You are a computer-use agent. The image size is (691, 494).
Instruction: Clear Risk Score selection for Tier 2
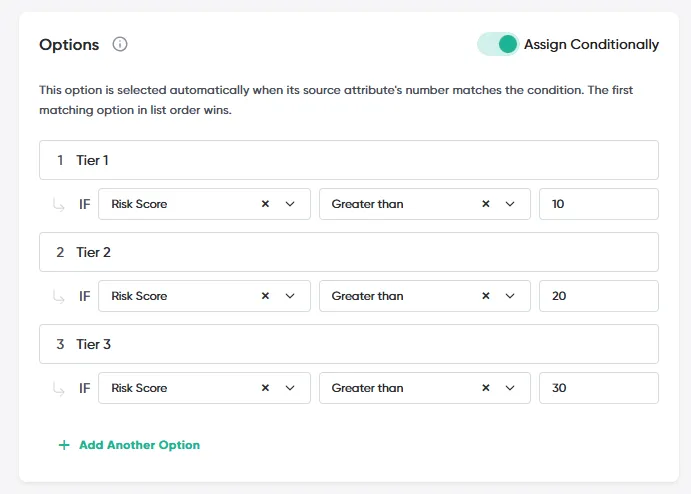coord(265,296)
